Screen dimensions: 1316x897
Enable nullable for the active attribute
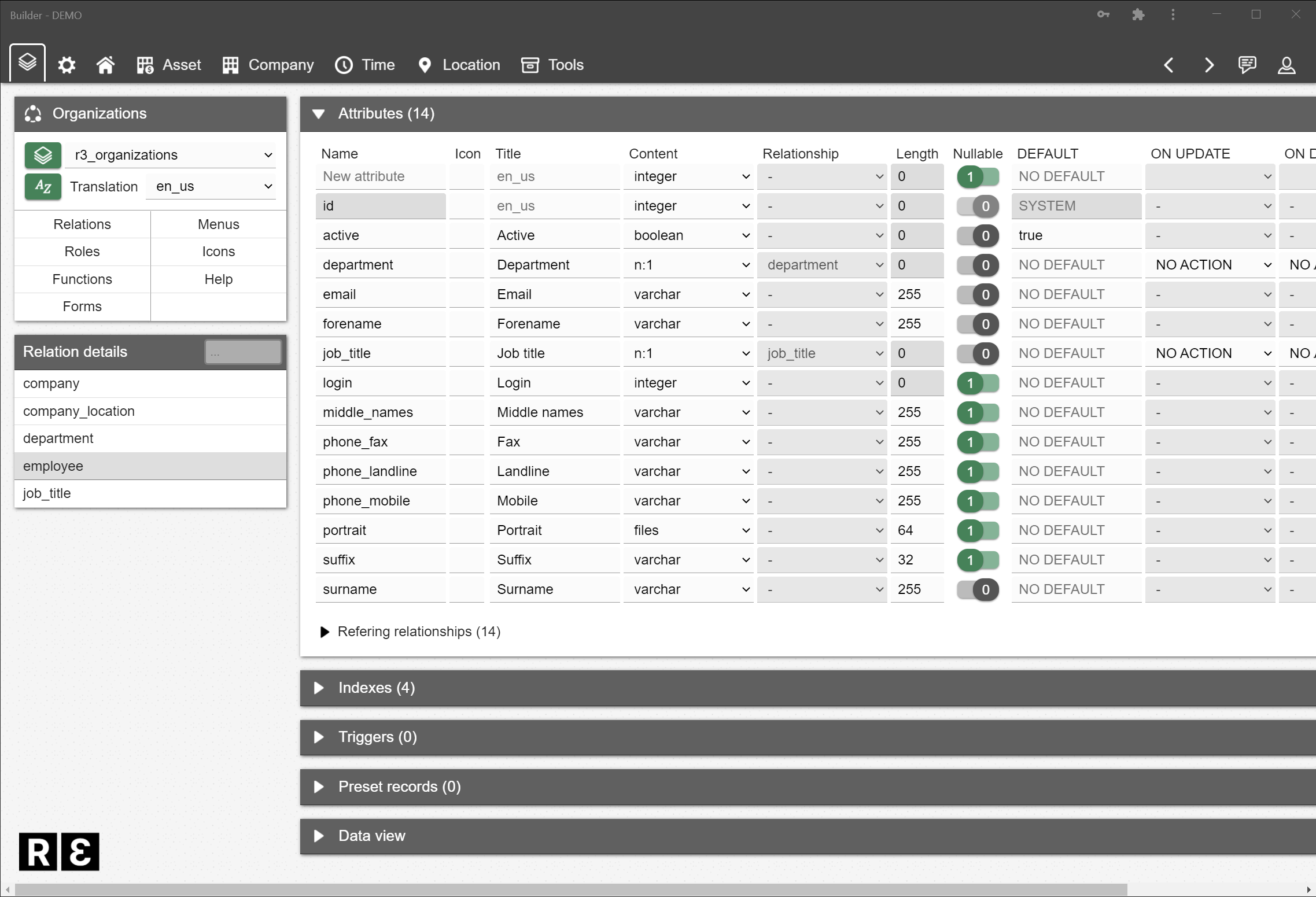pos(978,235)
